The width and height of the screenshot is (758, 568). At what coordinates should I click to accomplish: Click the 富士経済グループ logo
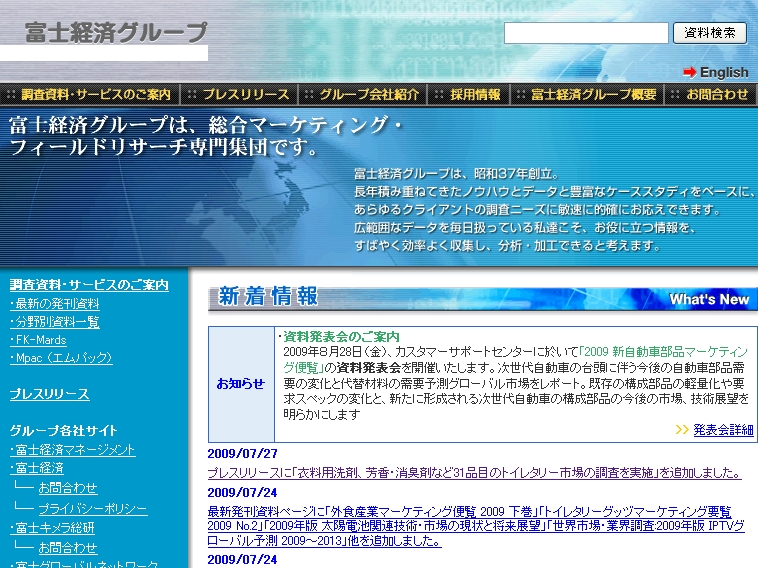116,32
